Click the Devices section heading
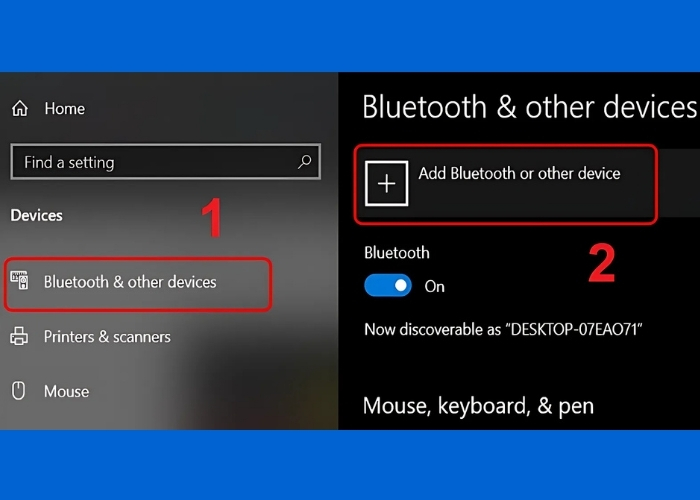The image size is (700, 500). tap(36, 215)
